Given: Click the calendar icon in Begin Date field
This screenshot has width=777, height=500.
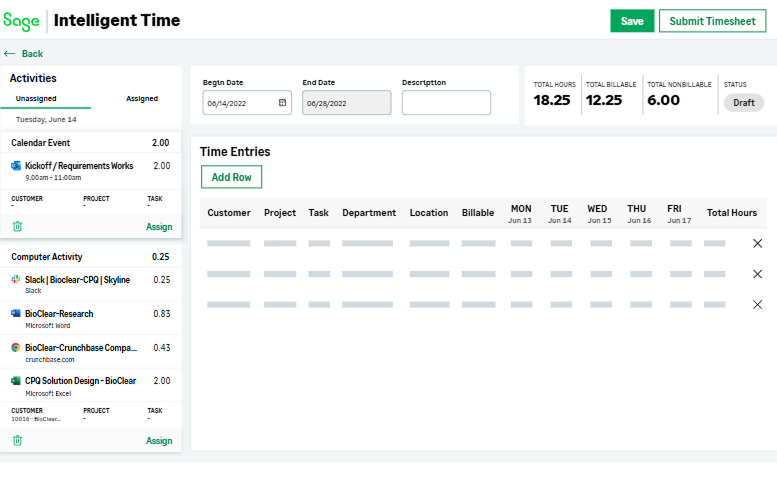Looking at the screenshot, I should point(282,103).
